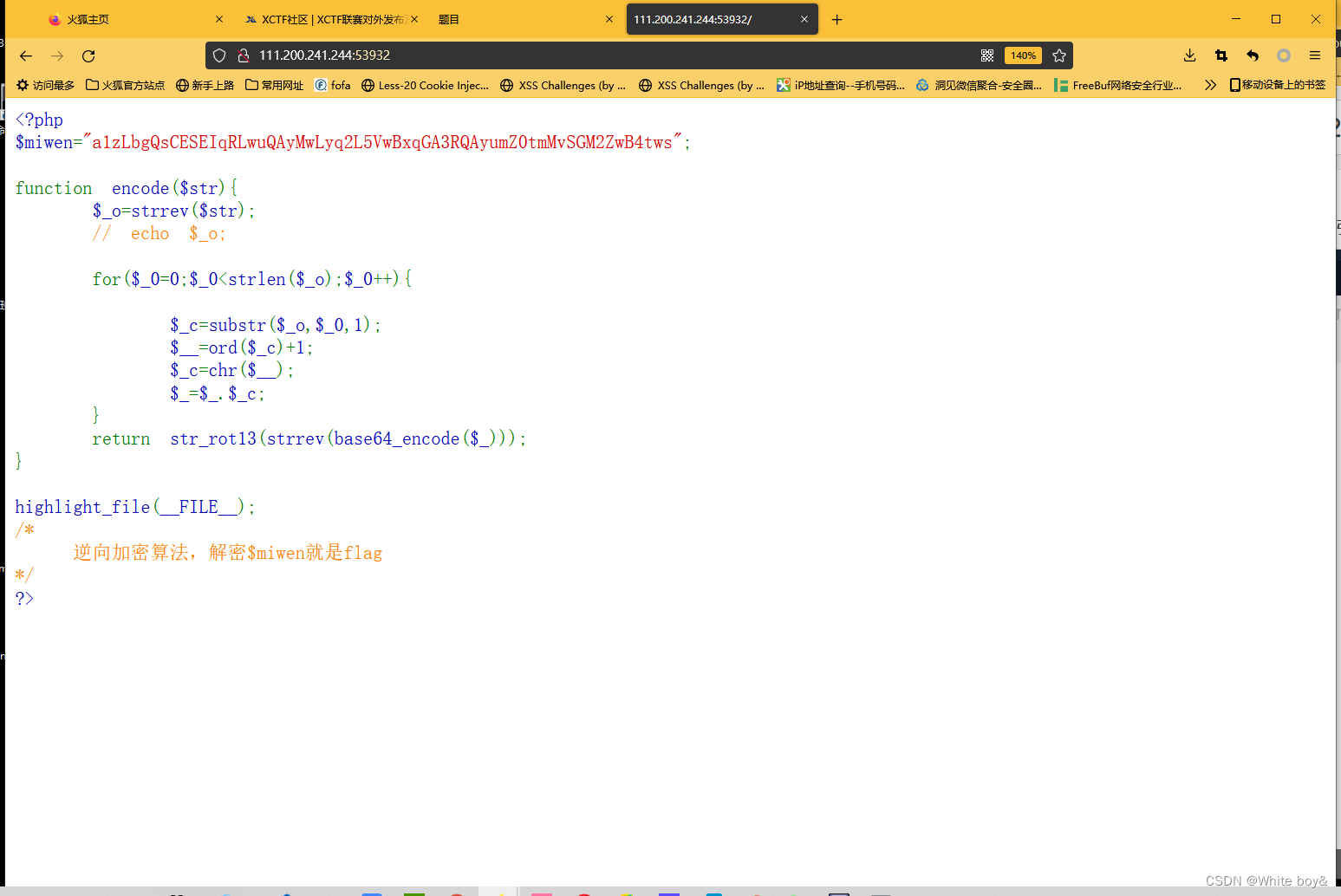Go back with the back arrow

pos(26,55)
